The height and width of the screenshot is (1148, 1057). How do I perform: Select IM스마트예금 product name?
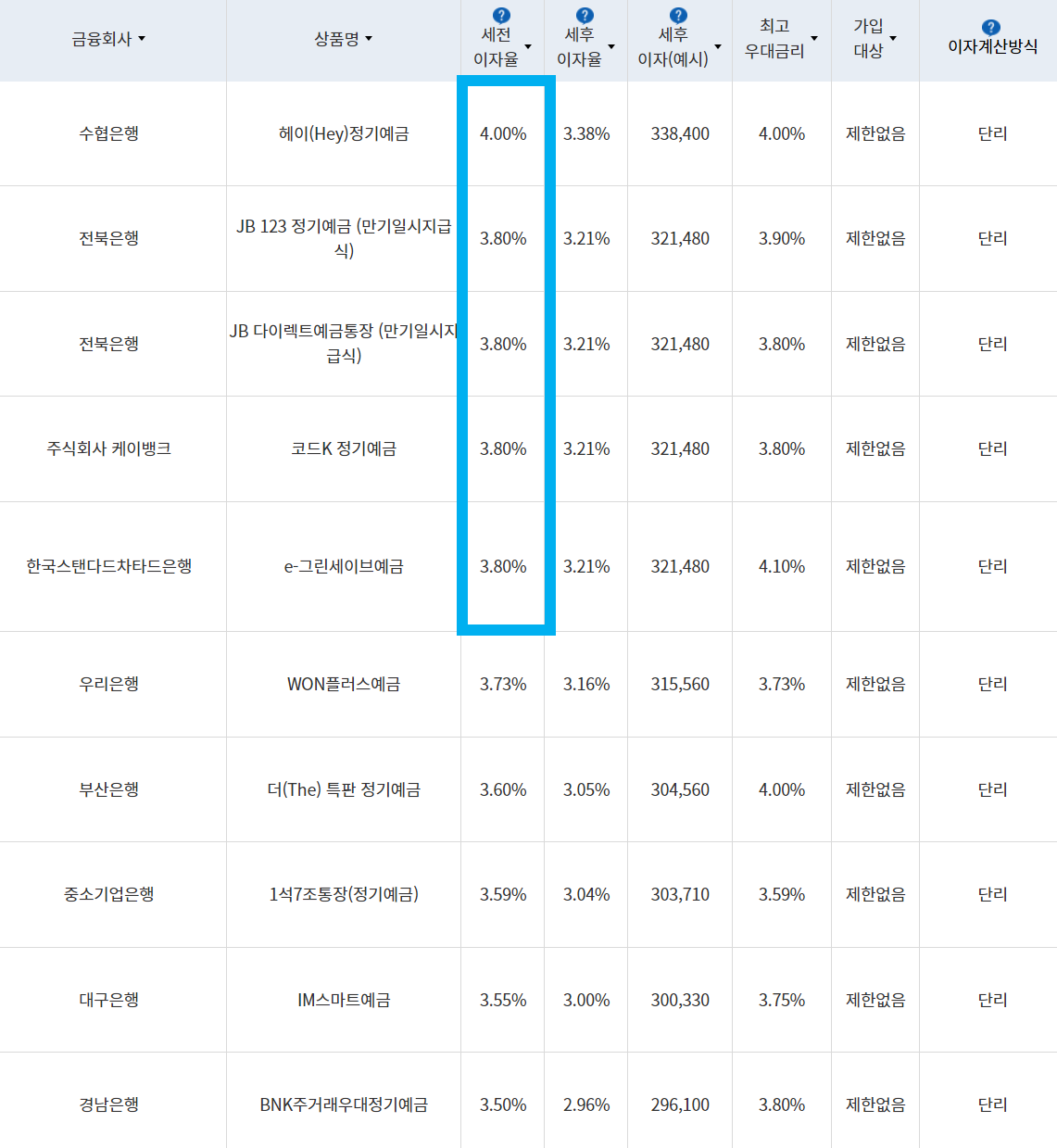[344, 1000]
